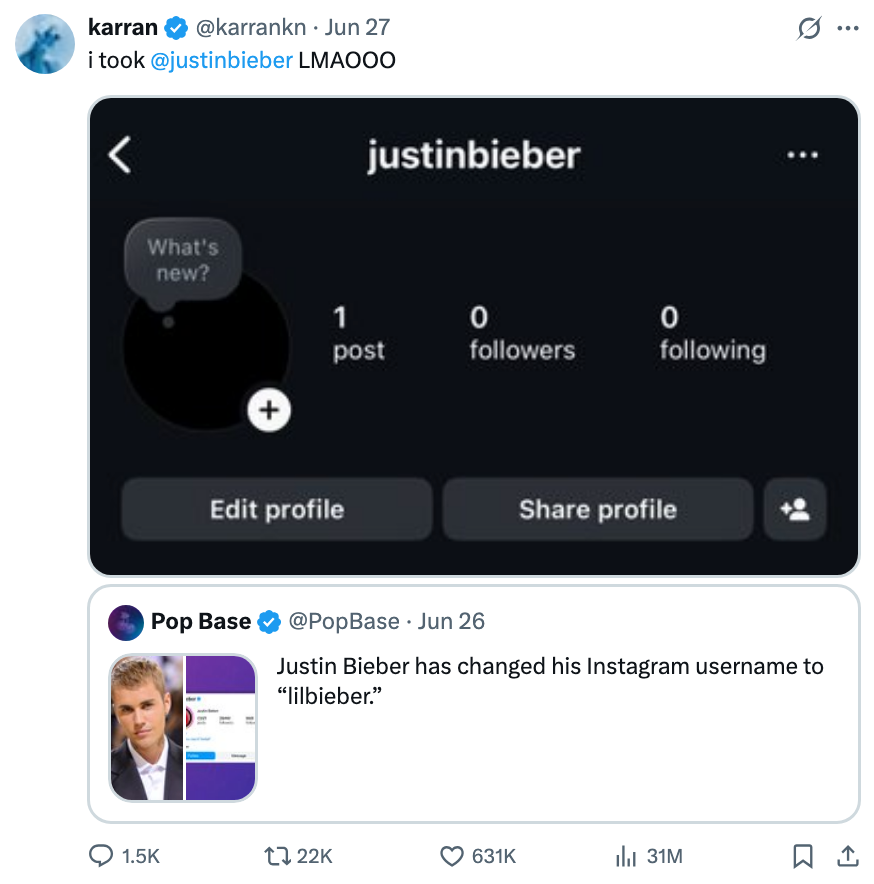Like the tweet with heart icon

click(453, 856)
